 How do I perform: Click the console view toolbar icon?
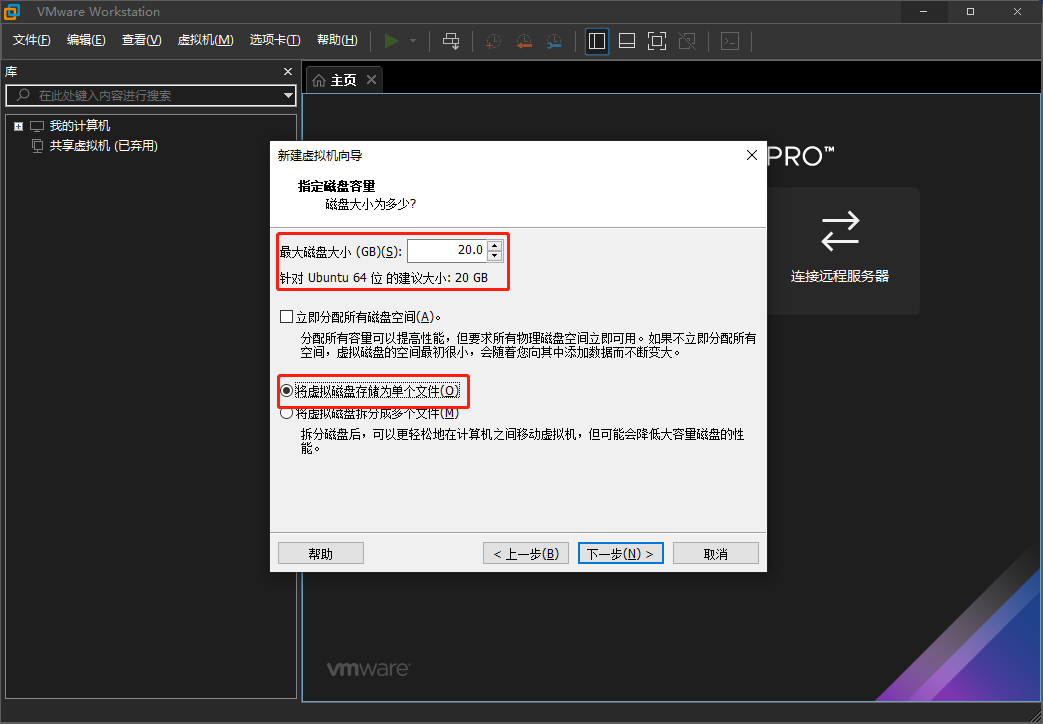[x=730, y=41]
